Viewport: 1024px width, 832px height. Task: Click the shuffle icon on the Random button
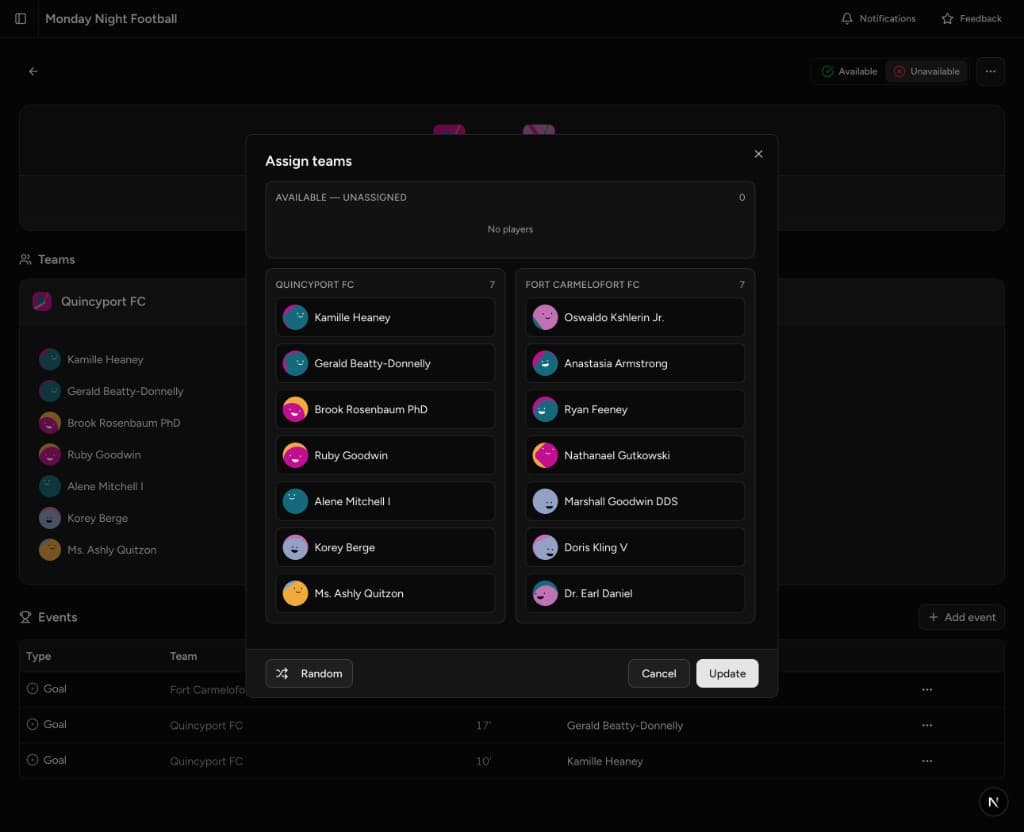pos(282,673)
